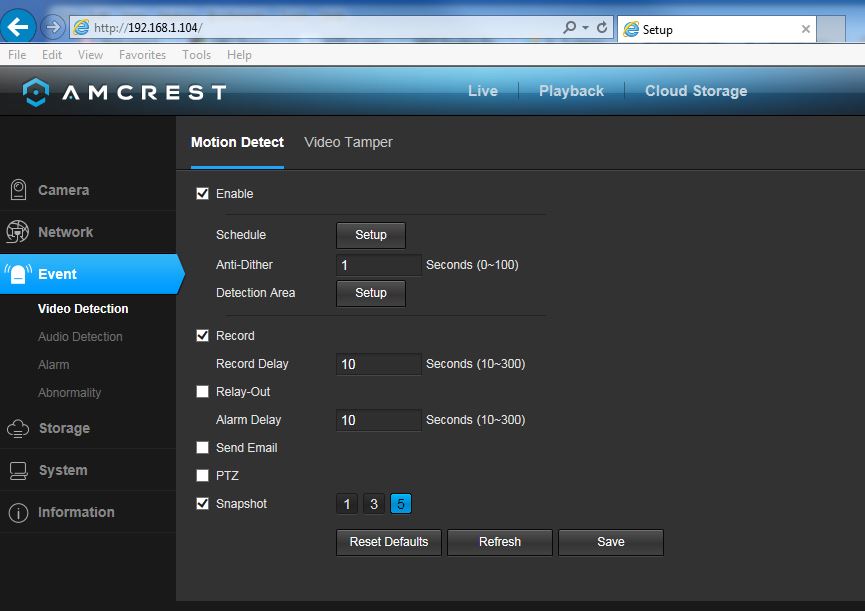This screenshot has height=611, width=865.
Task: Open the File menu
Action: coord(17,55)
